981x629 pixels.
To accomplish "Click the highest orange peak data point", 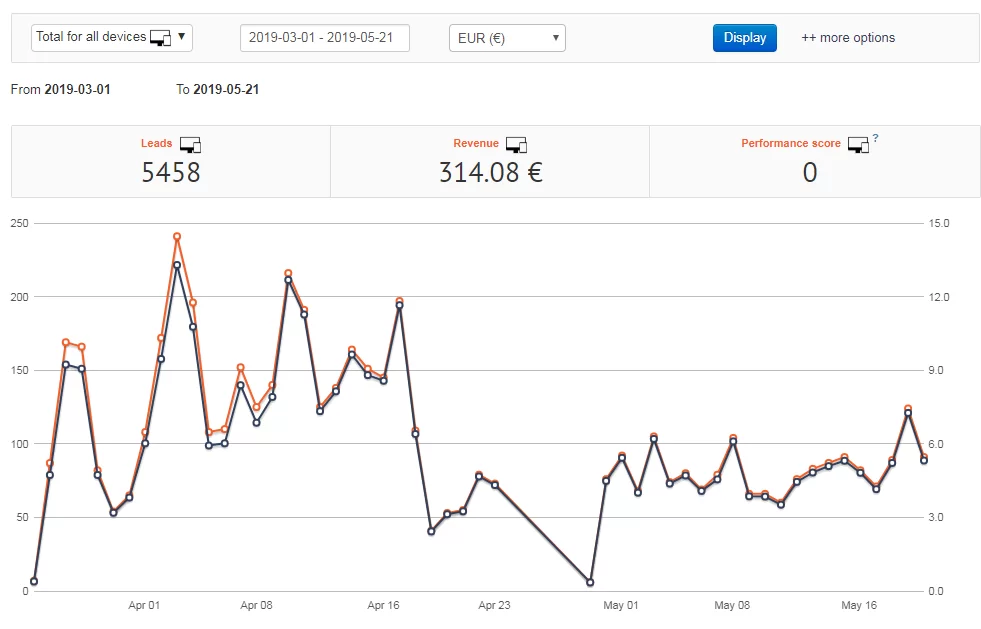I will coord(177,237).
